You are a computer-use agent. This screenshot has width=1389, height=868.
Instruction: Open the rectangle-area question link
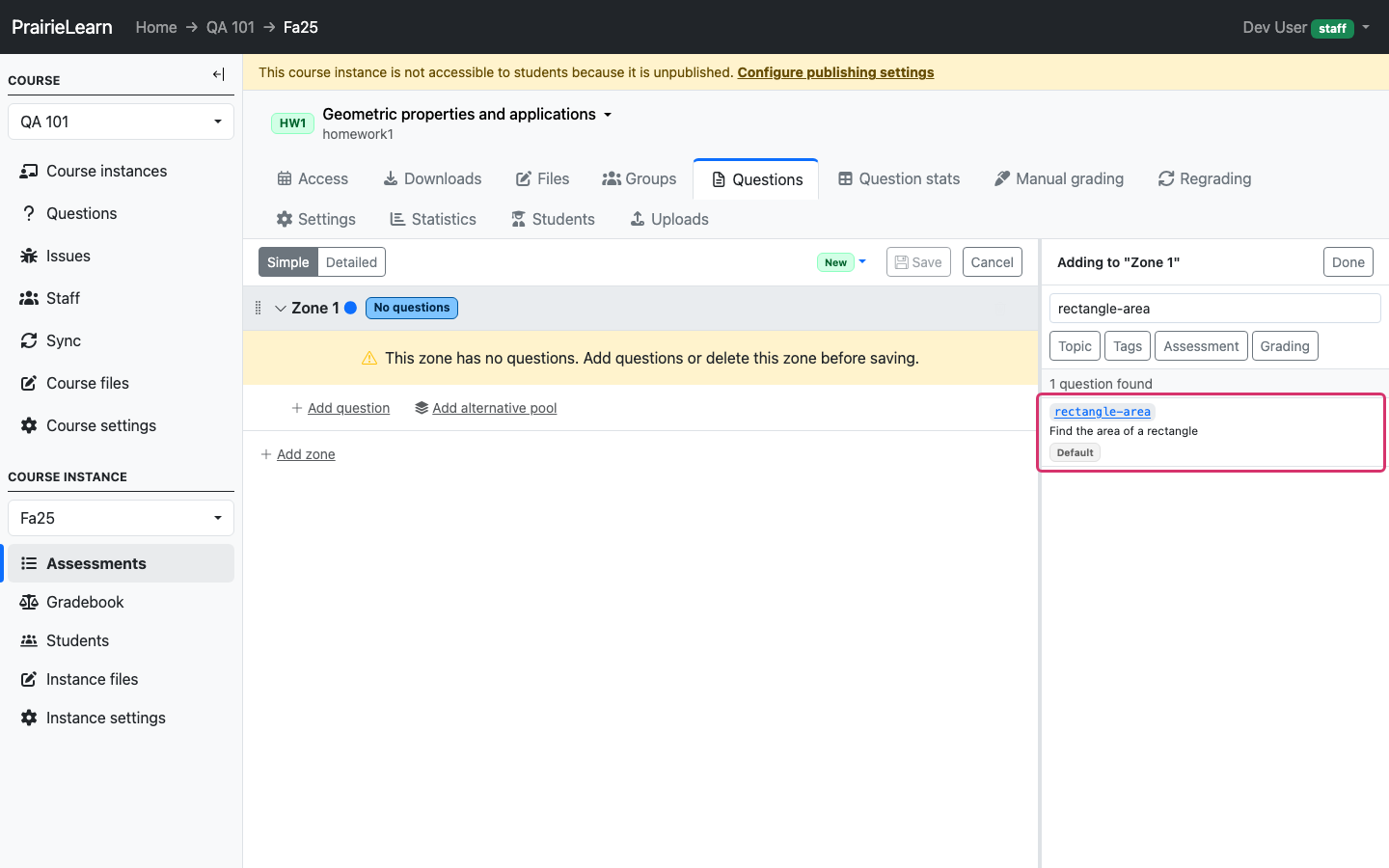point(1103,412)
